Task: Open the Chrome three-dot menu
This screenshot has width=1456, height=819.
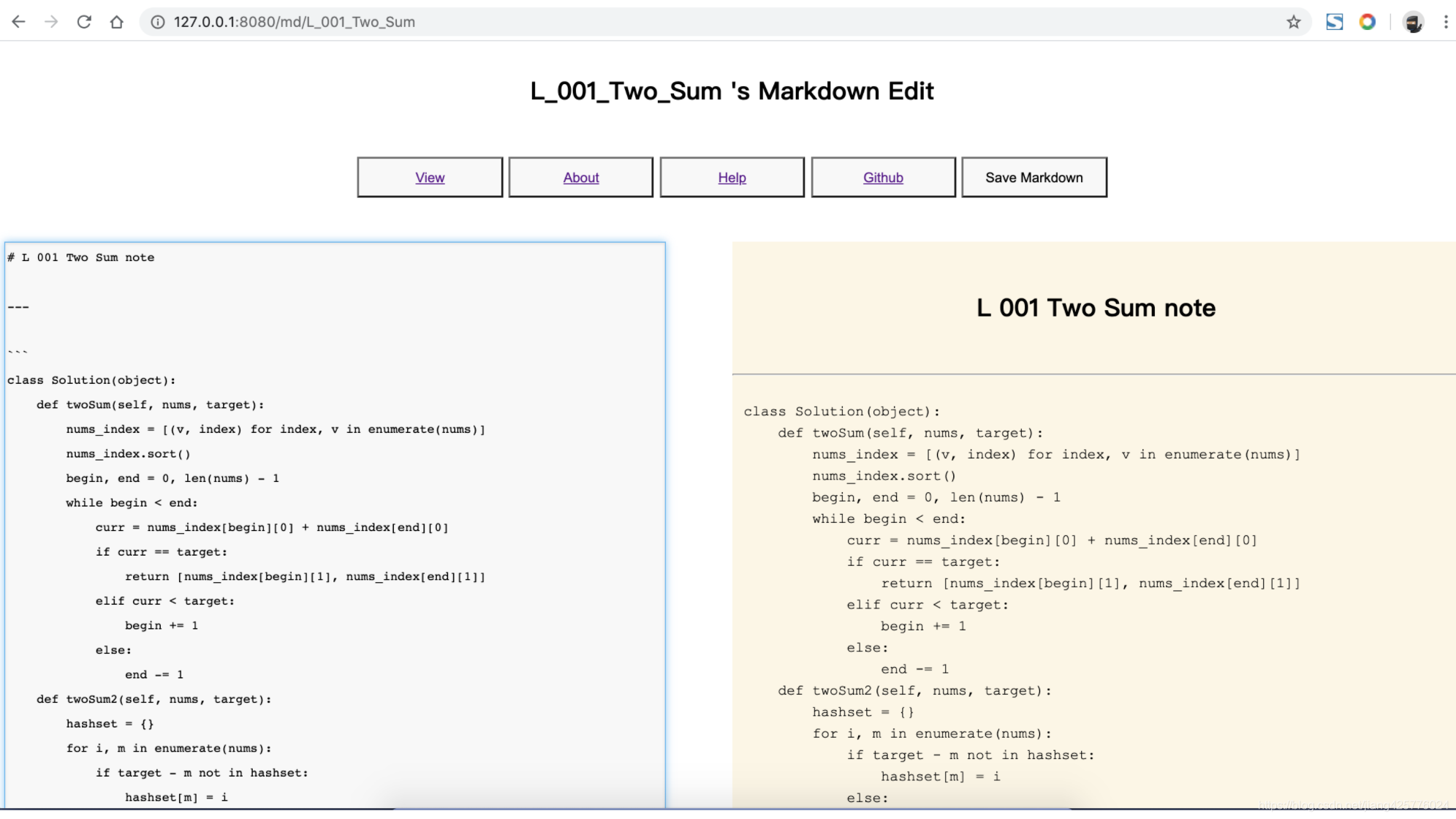Action: (x=1445, y=22)
